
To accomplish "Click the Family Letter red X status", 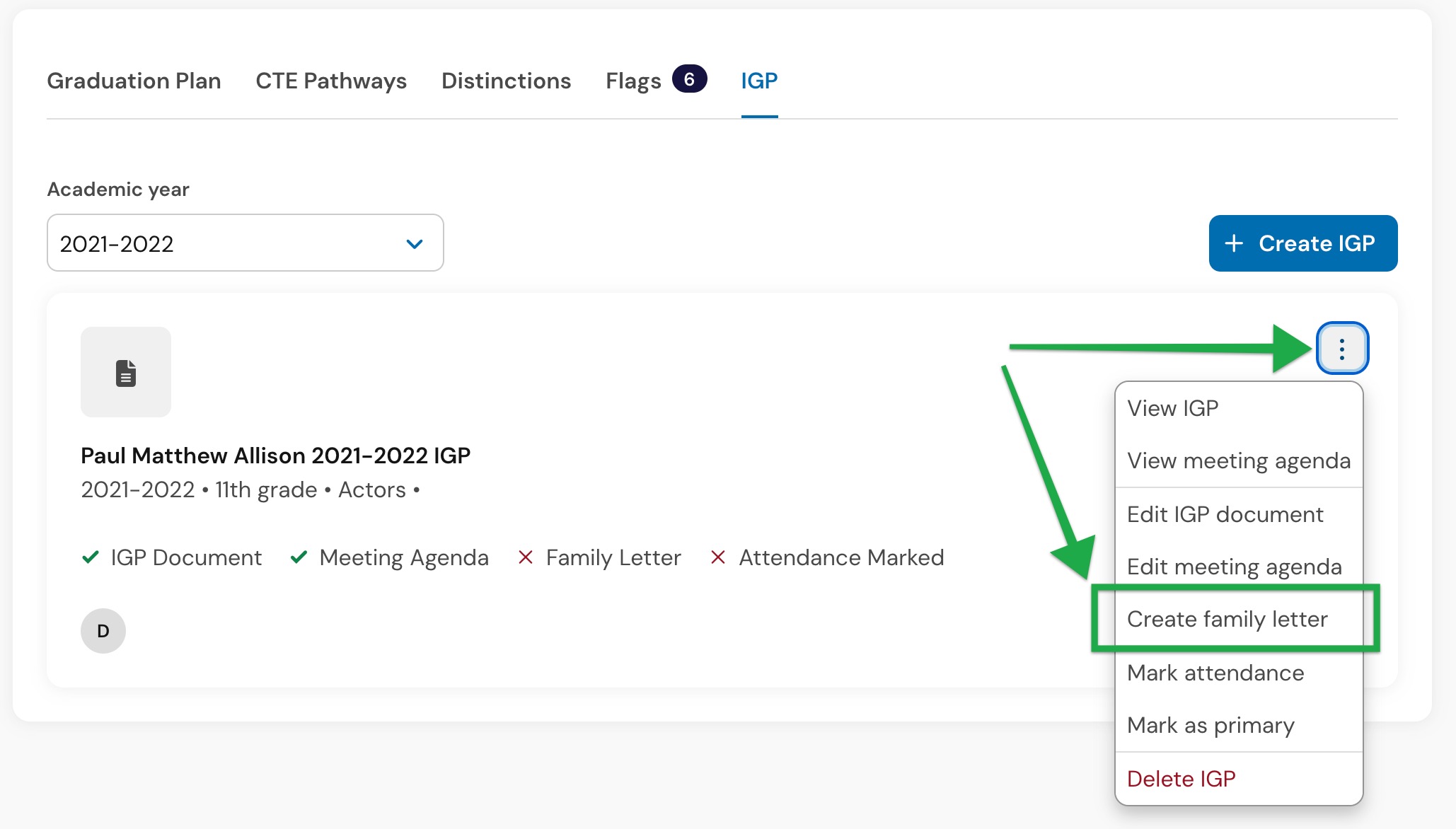I will [525, 557].
